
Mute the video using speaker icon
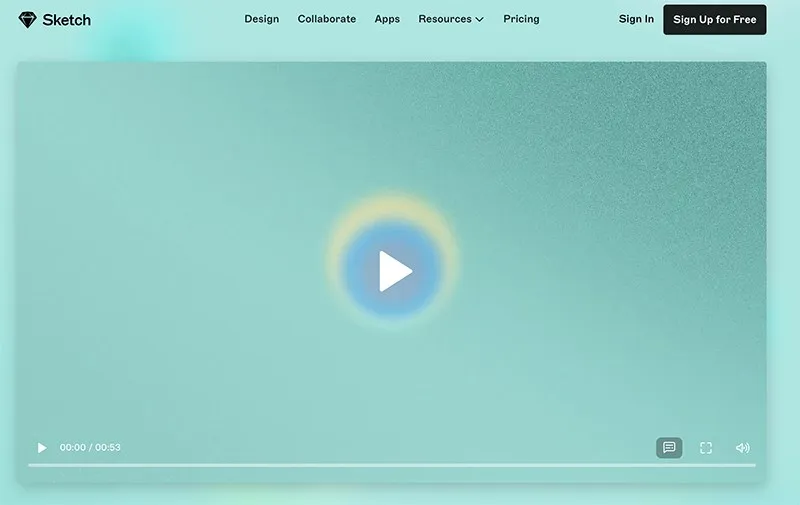742,448
